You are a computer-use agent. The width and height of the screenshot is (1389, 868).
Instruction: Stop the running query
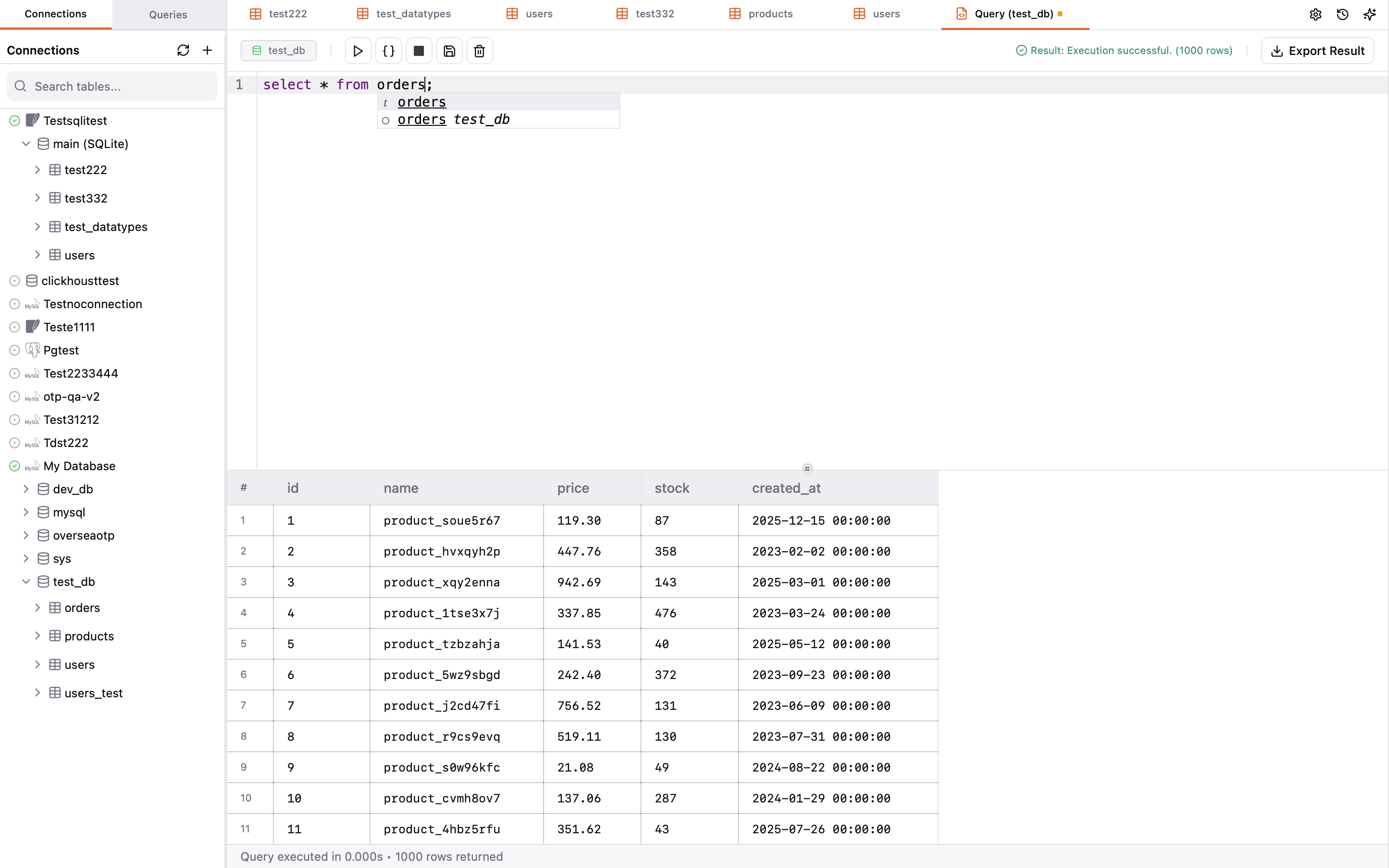pos(419,51)
